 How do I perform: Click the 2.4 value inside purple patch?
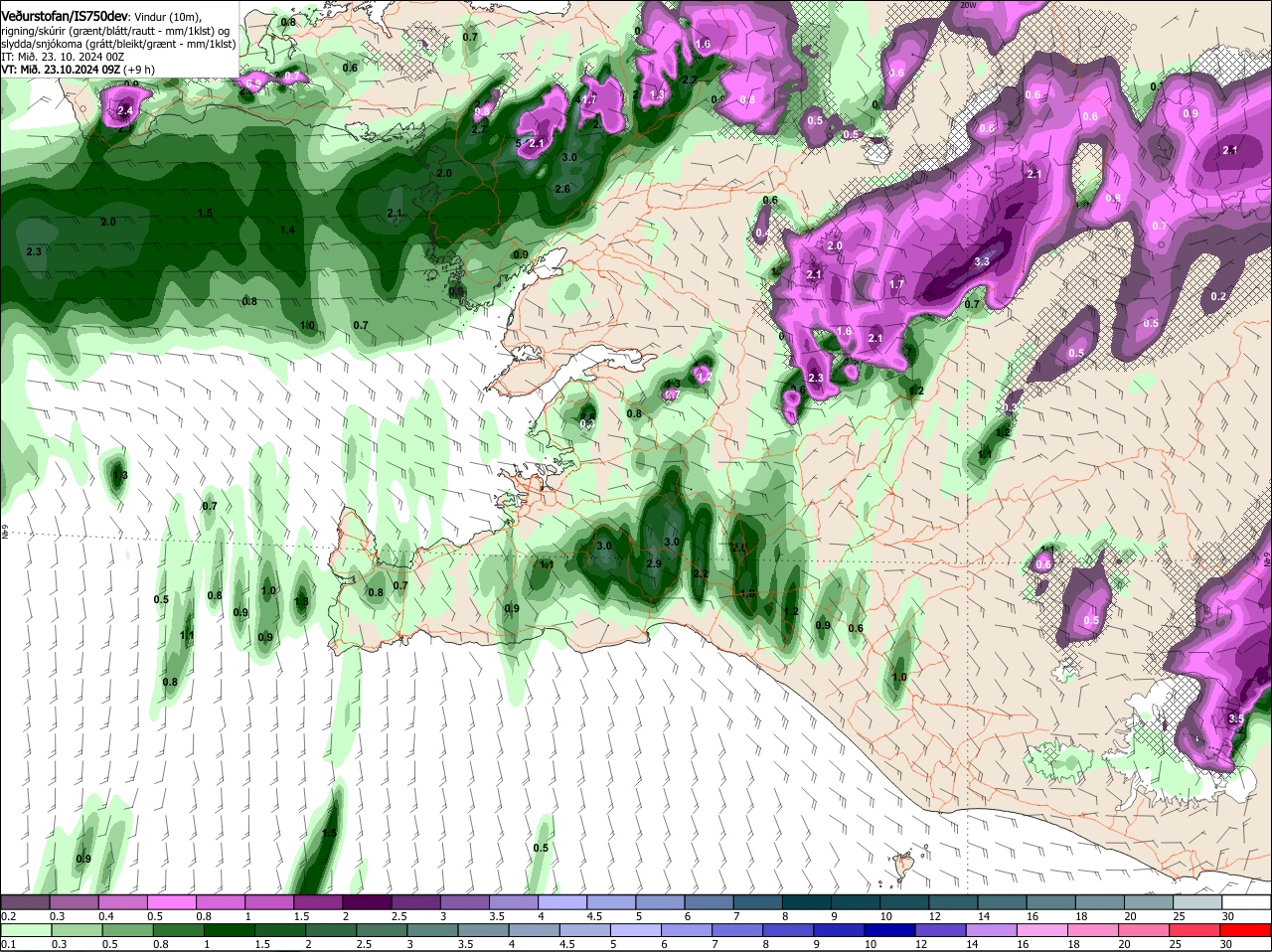125,110
